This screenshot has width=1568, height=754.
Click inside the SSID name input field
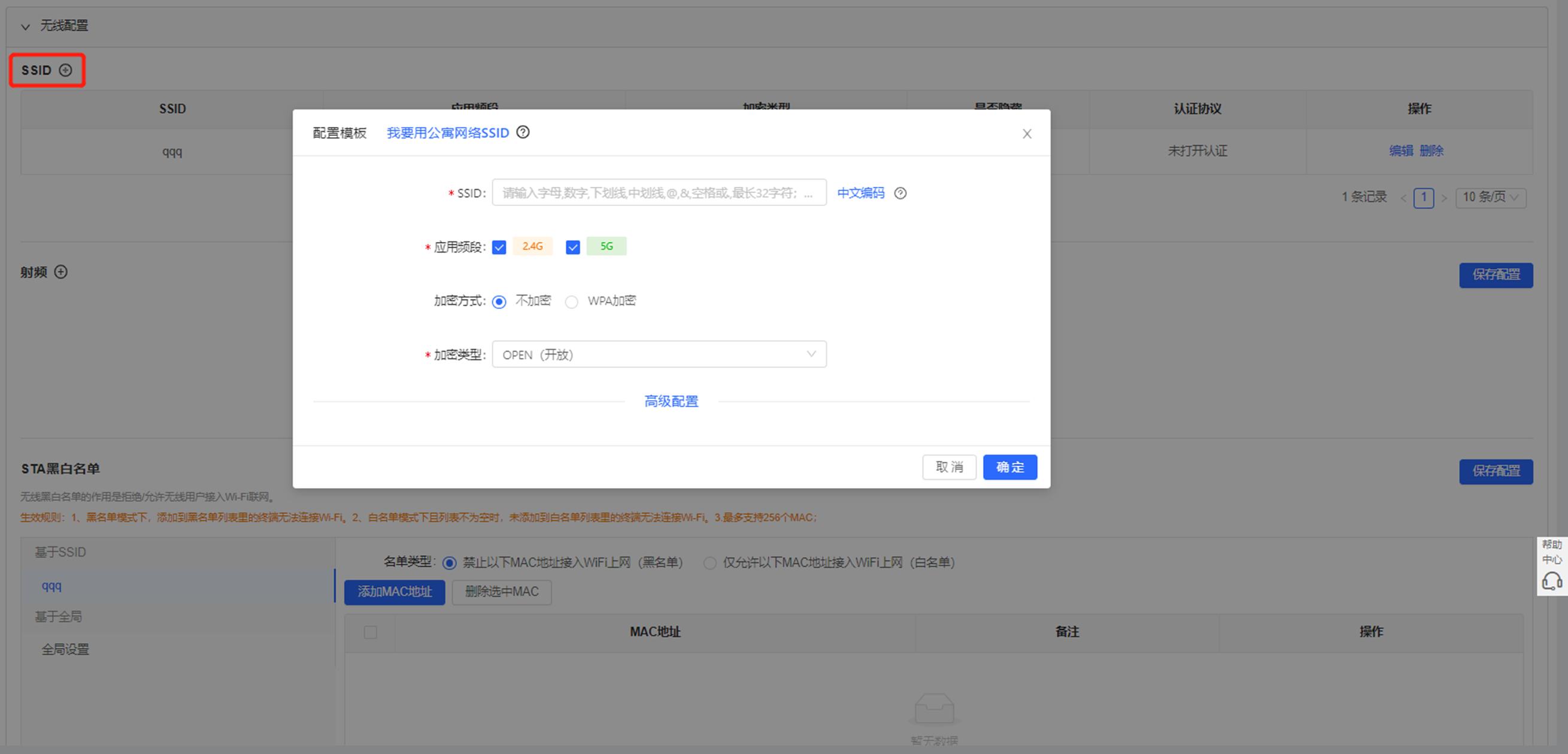pos(659,192)
